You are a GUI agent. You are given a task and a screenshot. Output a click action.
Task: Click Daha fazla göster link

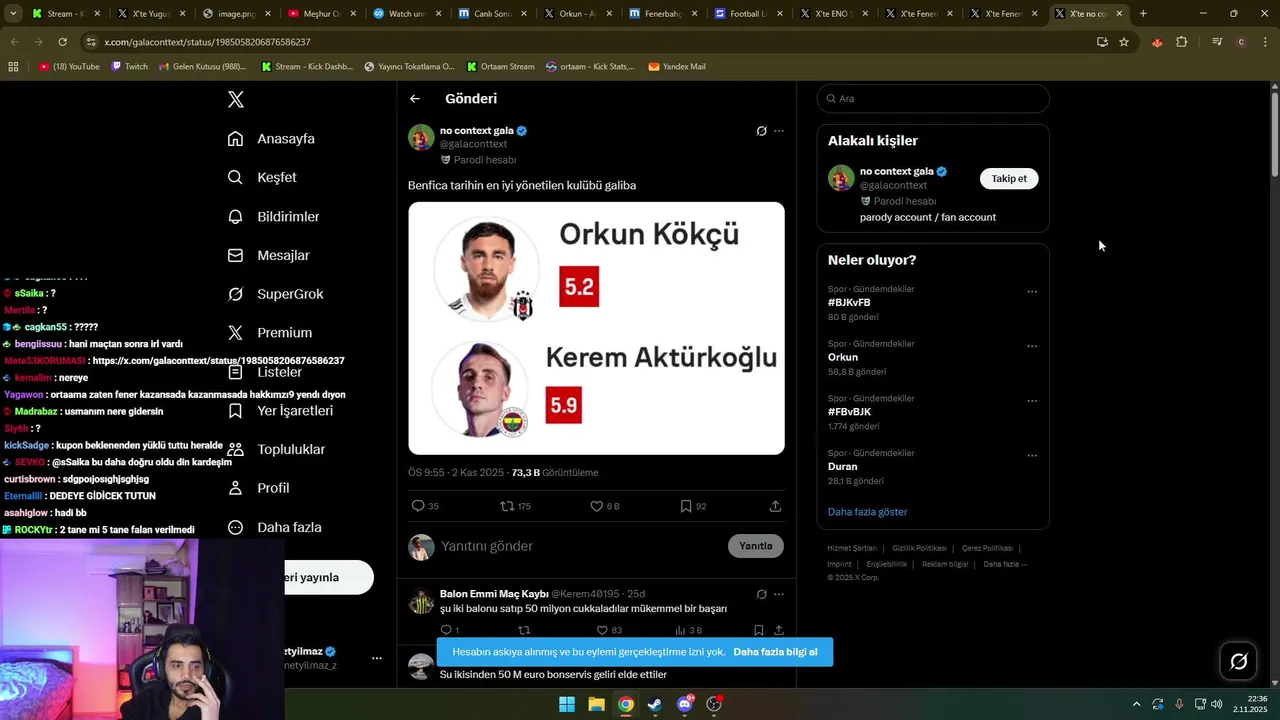coord(867,512)
